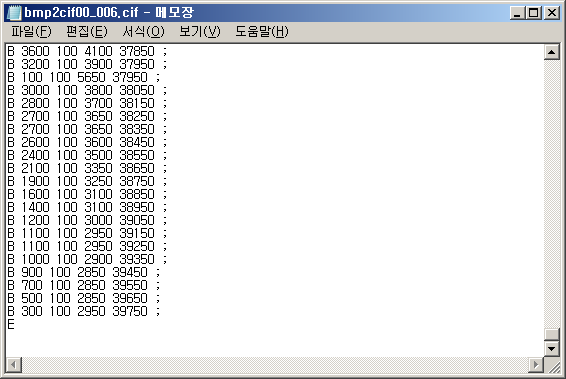This screenshot has height=379, width=566.
Task: Click line 'B 300 100 2950 39750 ;'
Action: (x=83, y=311)
